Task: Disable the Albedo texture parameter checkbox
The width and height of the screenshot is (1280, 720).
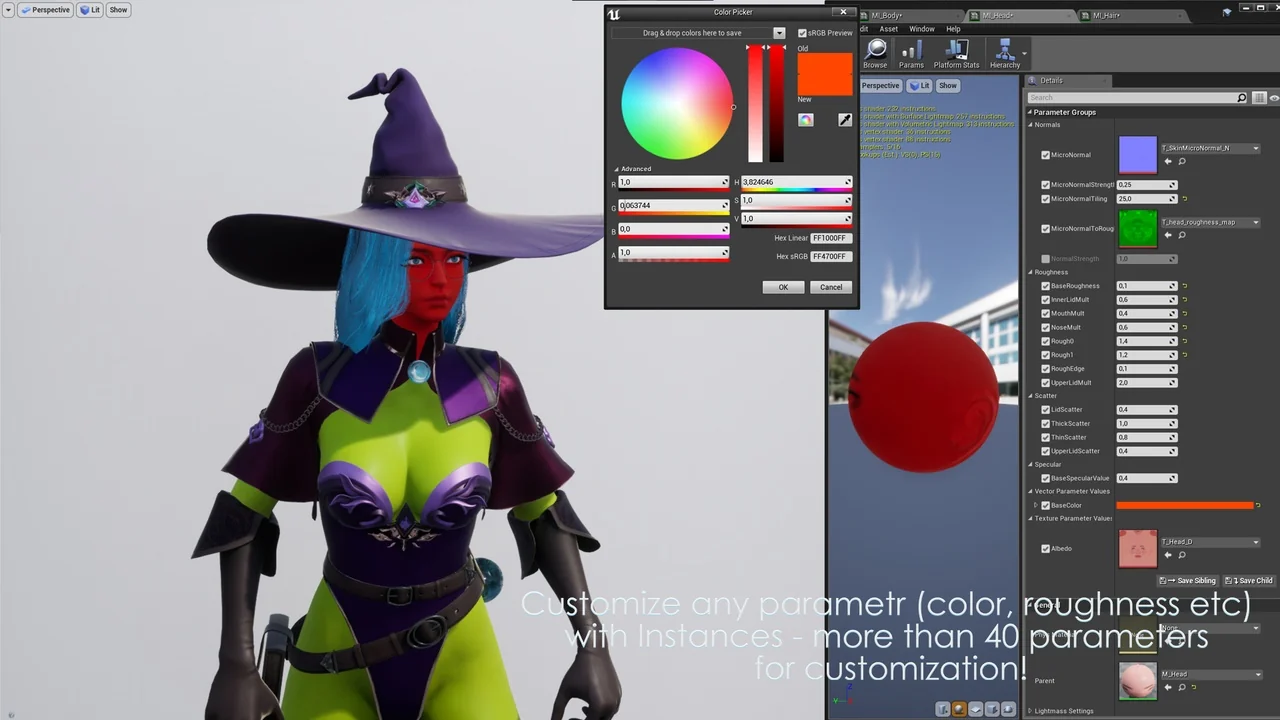Action: click(1045, 548)
